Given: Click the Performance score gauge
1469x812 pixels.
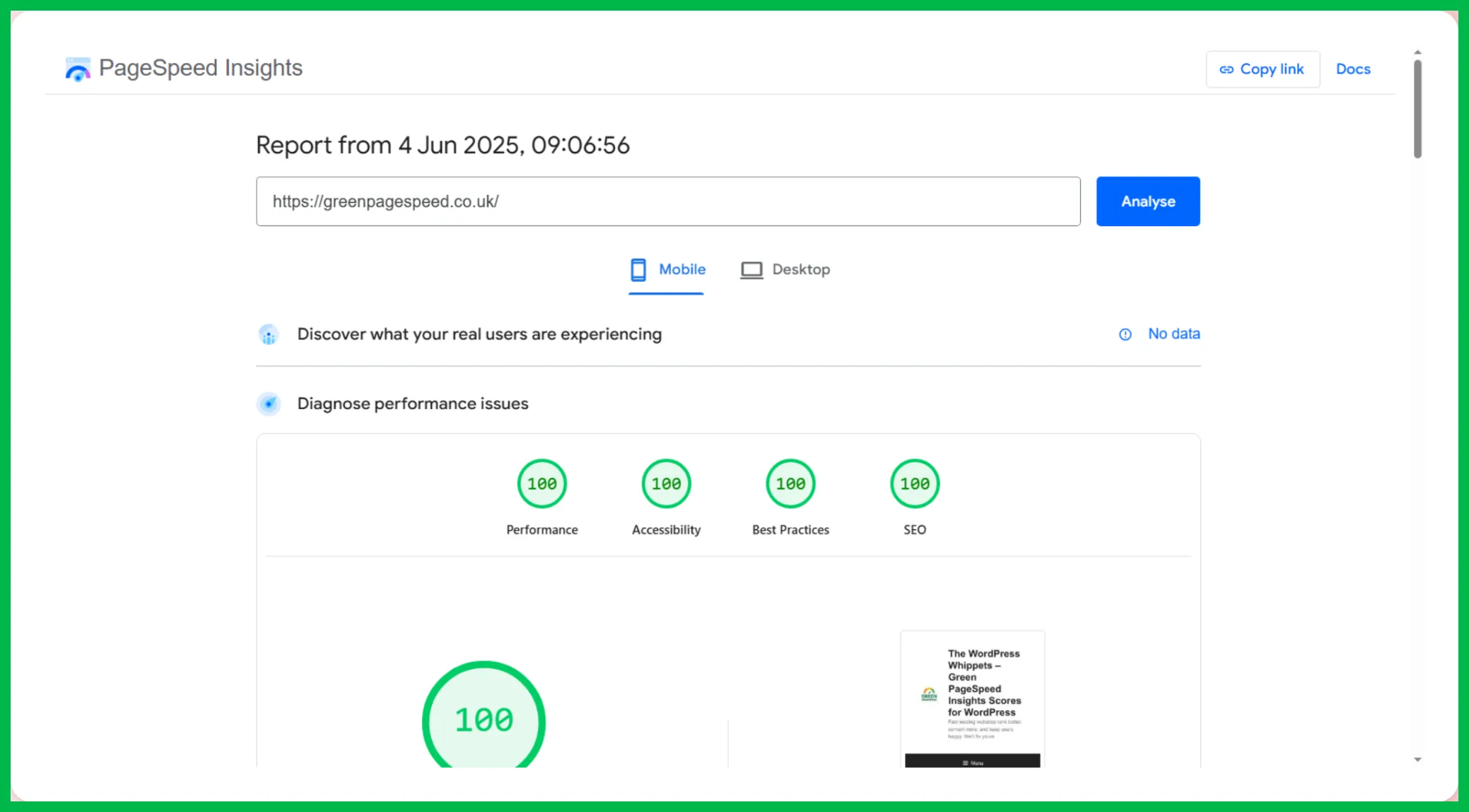Looking at the screenshot, I should coord(542,484).
